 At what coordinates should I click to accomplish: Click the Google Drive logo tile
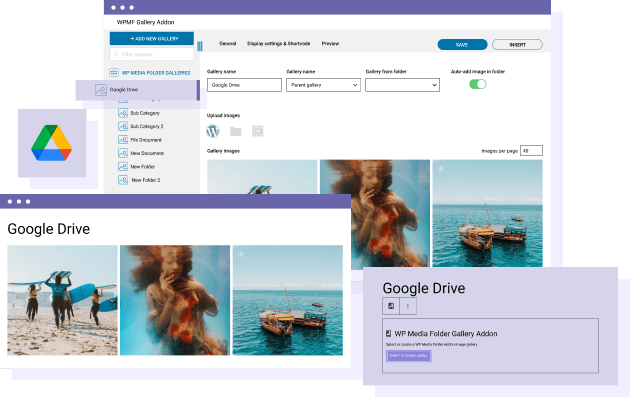pos(52,143)
